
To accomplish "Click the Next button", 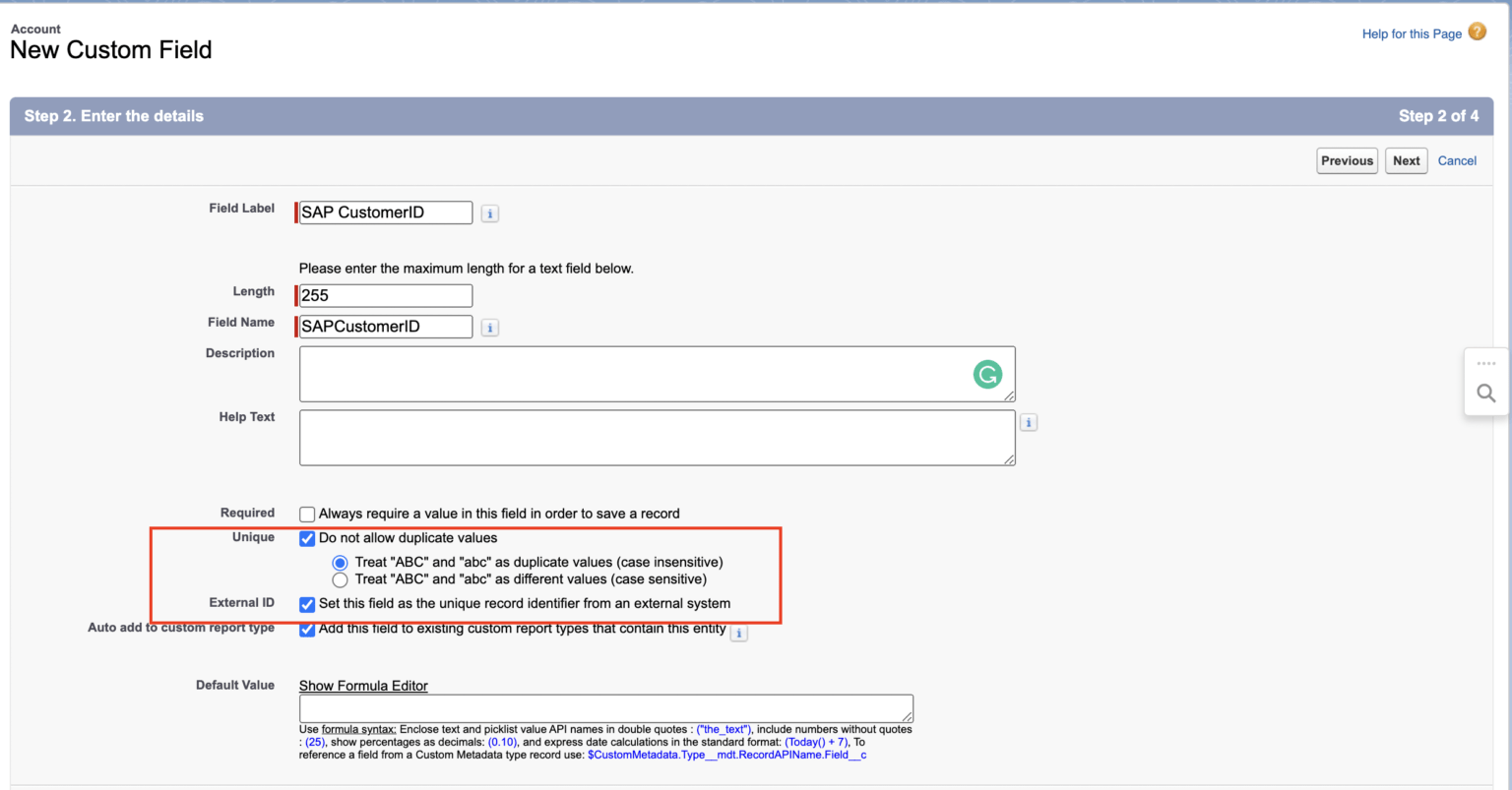I will (1406, 160).
